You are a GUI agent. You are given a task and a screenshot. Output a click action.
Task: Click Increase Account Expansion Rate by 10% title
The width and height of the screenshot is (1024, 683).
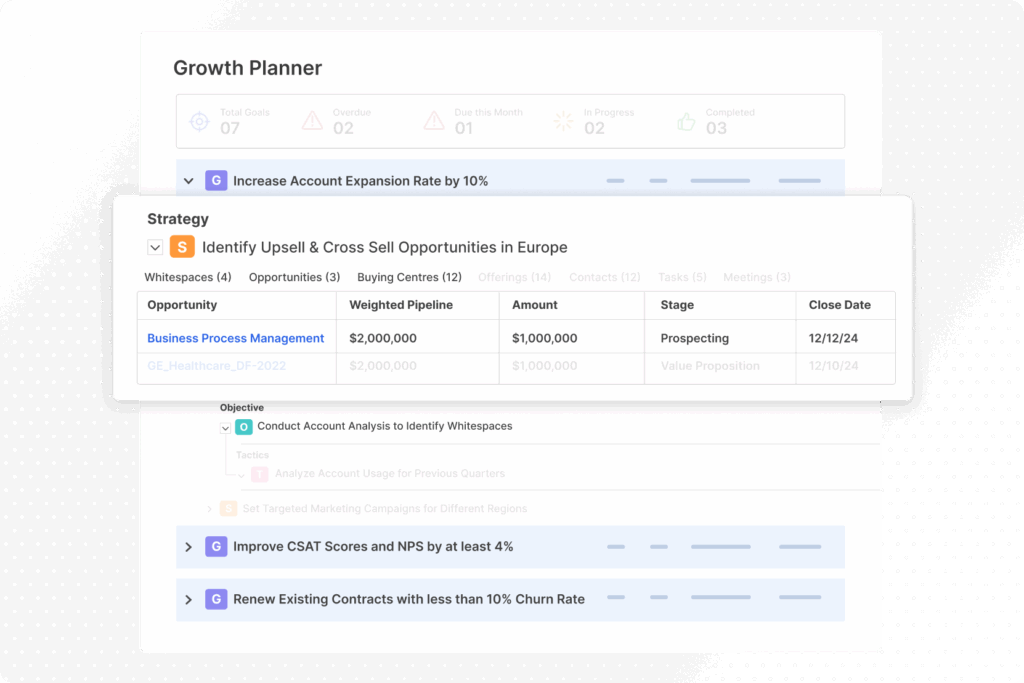[x=360, y=181]
